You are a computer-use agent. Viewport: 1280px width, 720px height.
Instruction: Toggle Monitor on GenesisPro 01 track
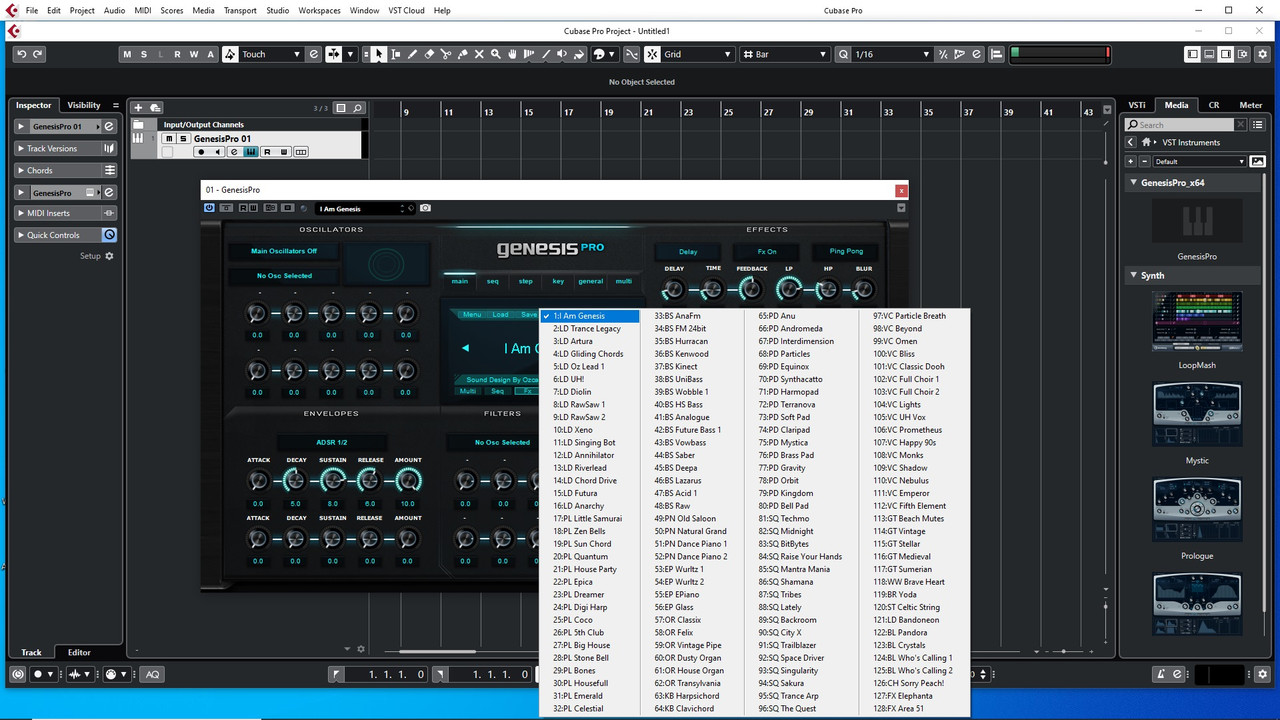218,152
